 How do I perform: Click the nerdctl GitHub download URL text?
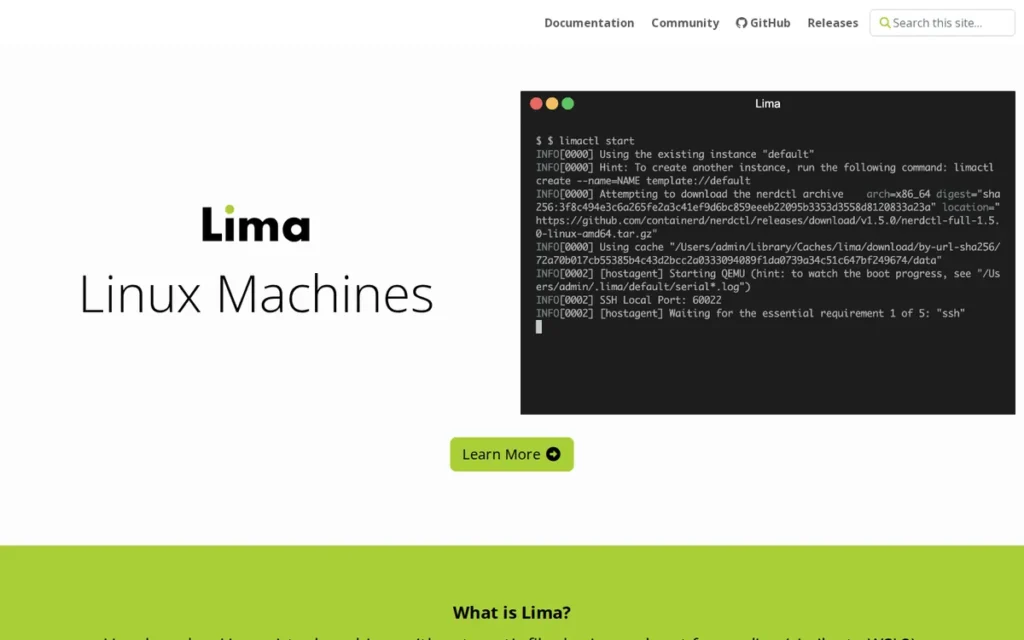click(x=767, y=227)
